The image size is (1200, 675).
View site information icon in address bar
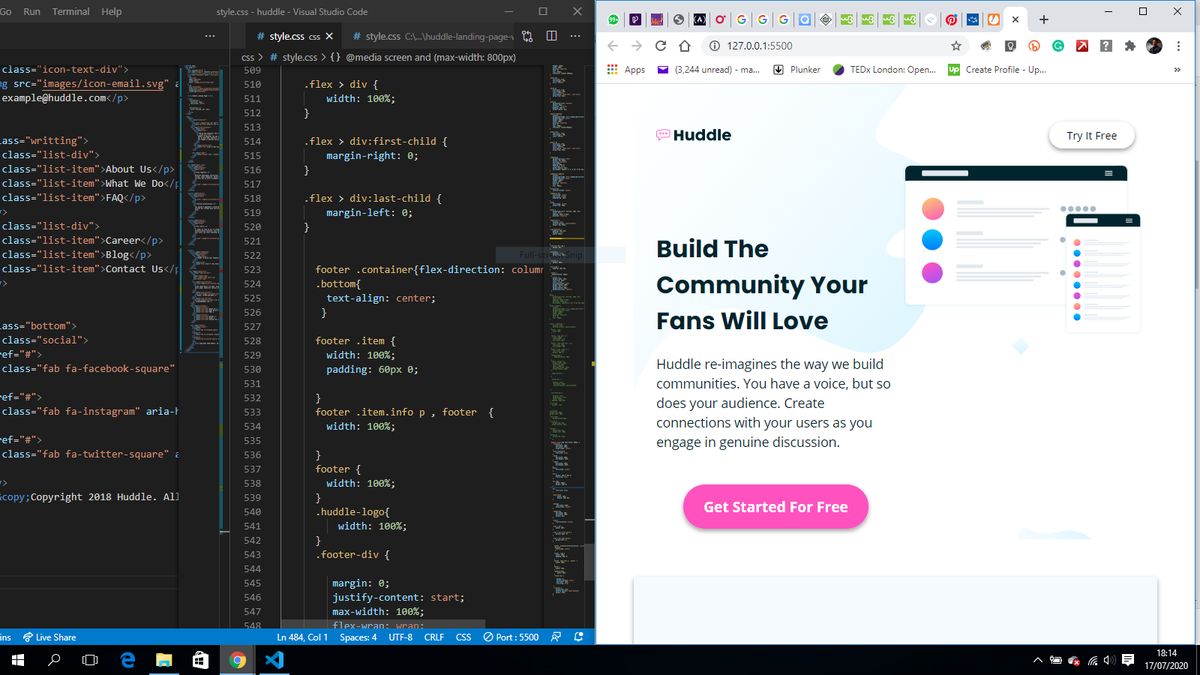714,45
